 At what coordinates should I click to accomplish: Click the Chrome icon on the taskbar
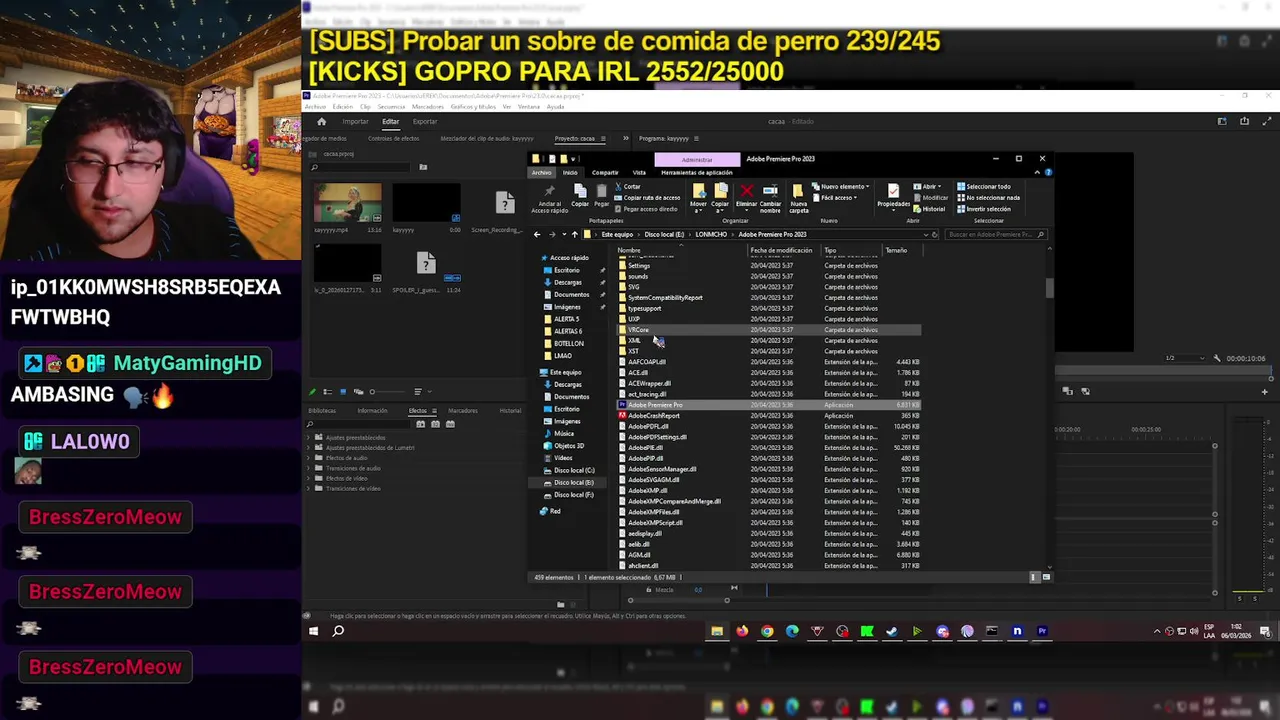coord(767,631)
